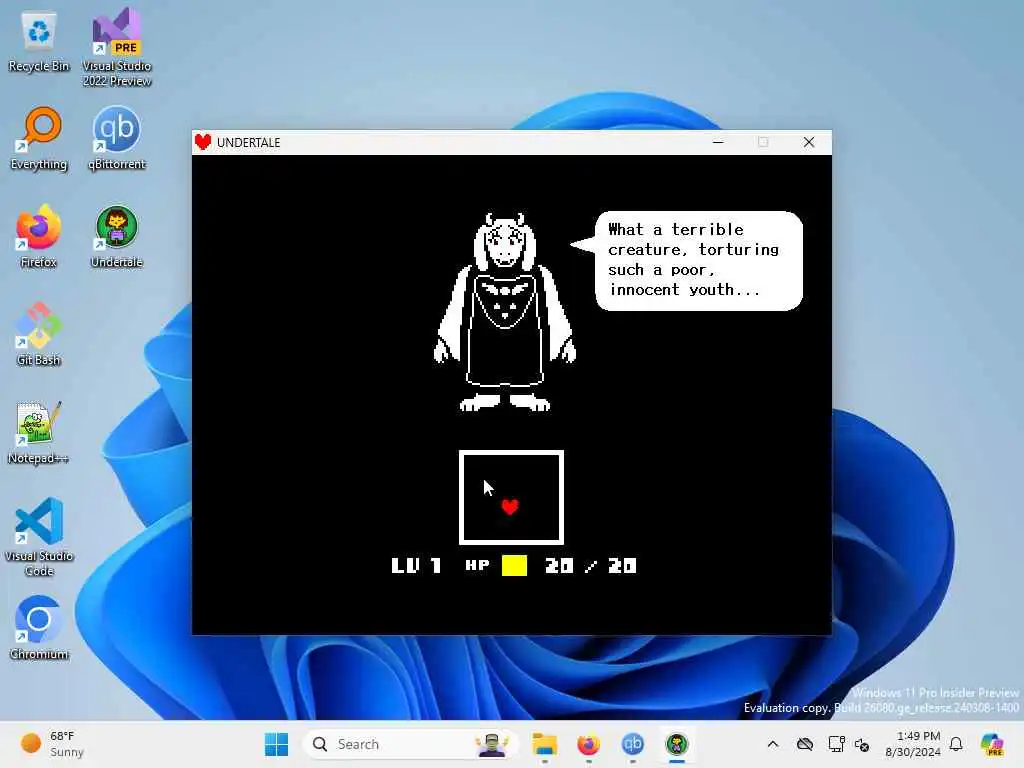Close the Undertale window

click(x=808, y=142)
